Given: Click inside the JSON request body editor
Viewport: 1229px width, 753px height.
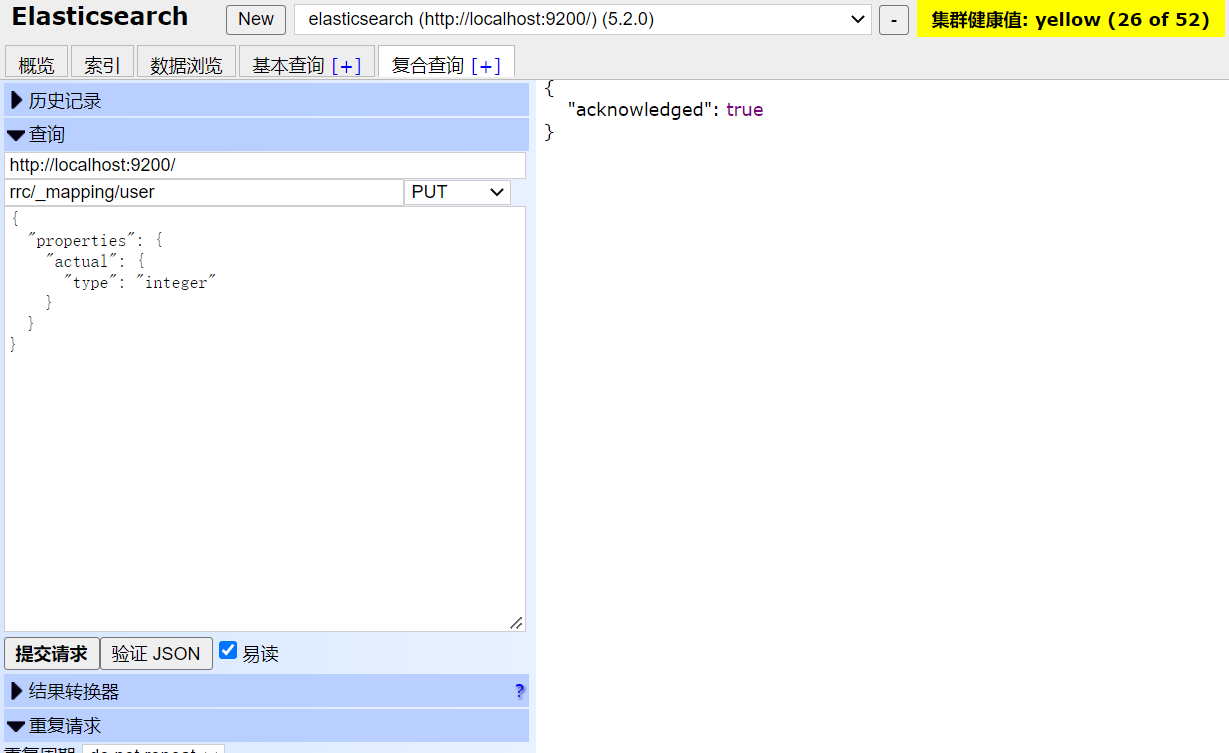Looking at the screenshot, I should click(265, 419).
